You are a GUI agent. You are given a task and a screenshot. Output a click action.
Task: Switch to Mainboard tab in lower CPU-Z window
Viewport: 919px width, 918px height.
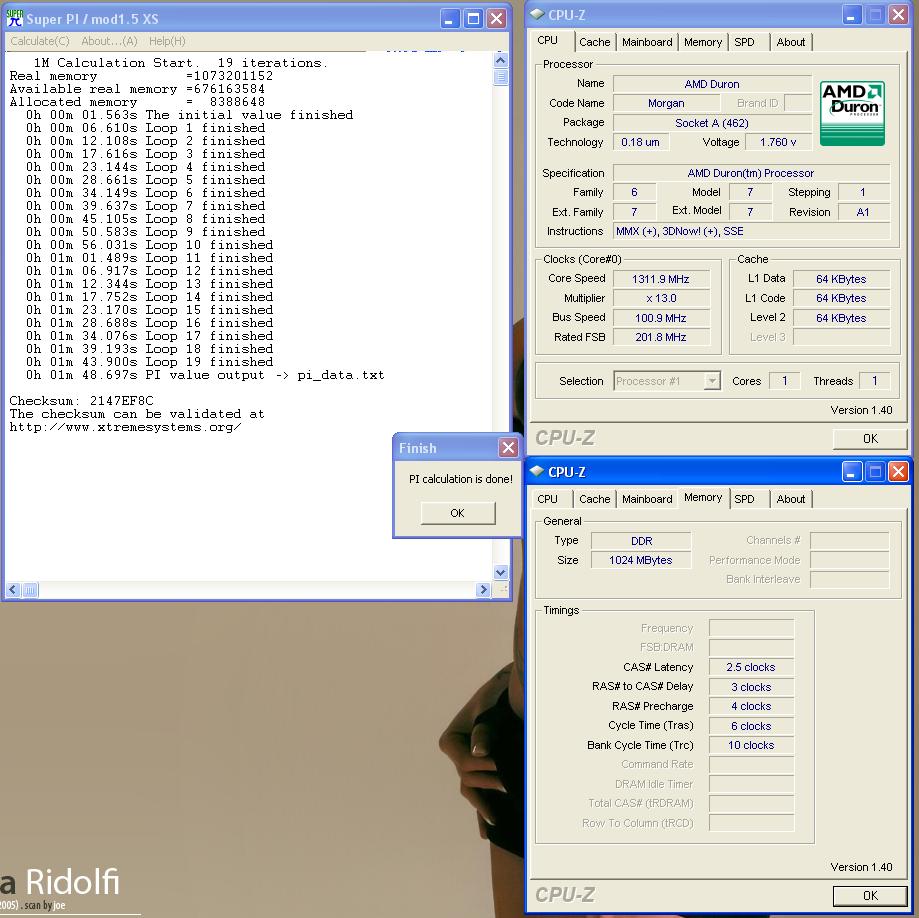(647, 499)
